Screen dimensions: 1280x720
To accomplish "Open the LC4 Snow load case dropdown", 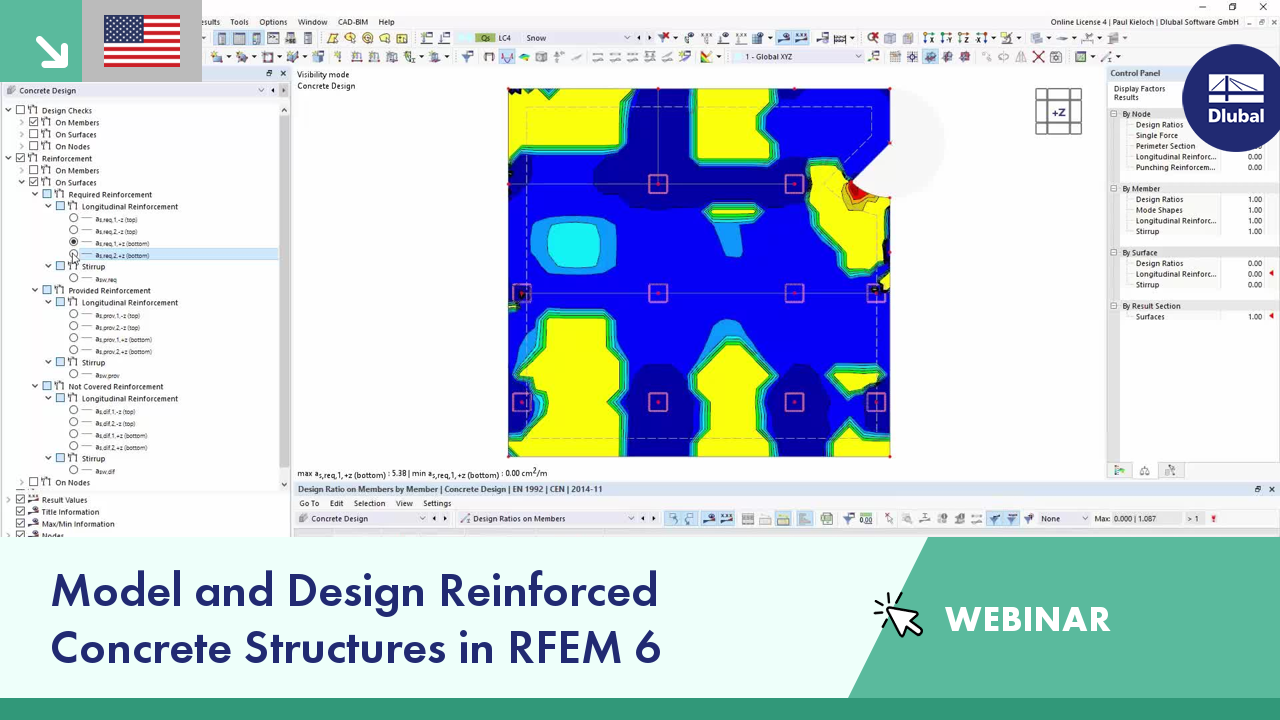I will [x=627, y=37].
